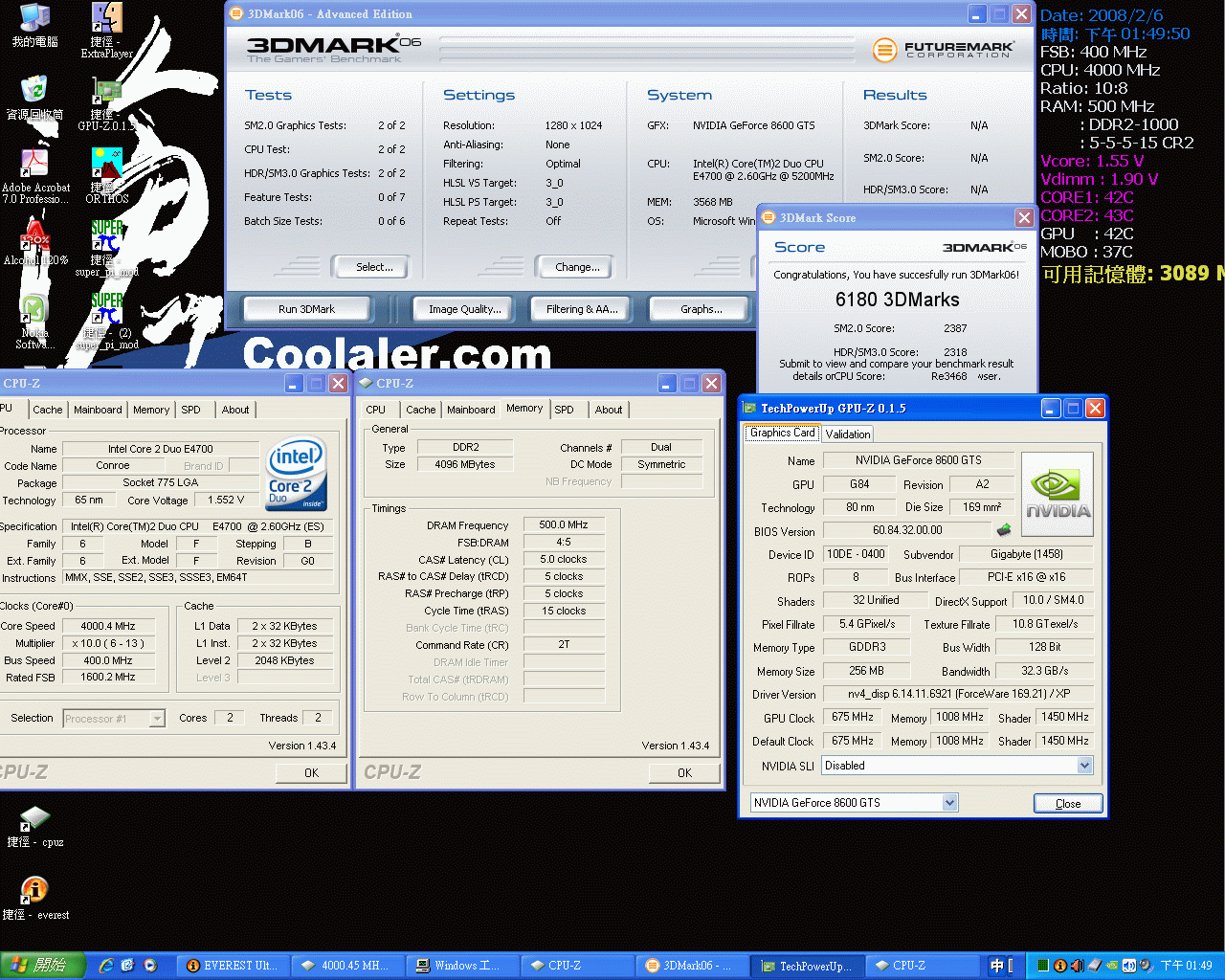Click the BIOS save icon in GPU-Z
Image resolution: width=1225 pixels, height=980 pixels.
1003,529
